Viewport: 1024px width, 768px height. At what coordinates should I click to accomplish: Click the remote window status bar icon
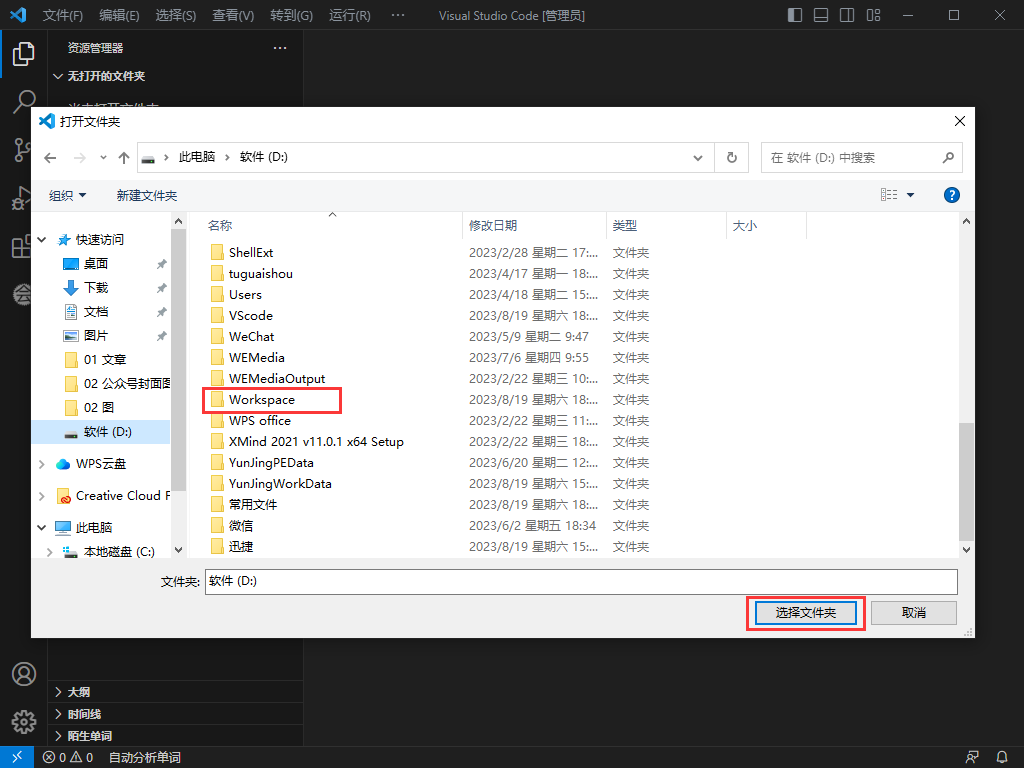[17, 757]
